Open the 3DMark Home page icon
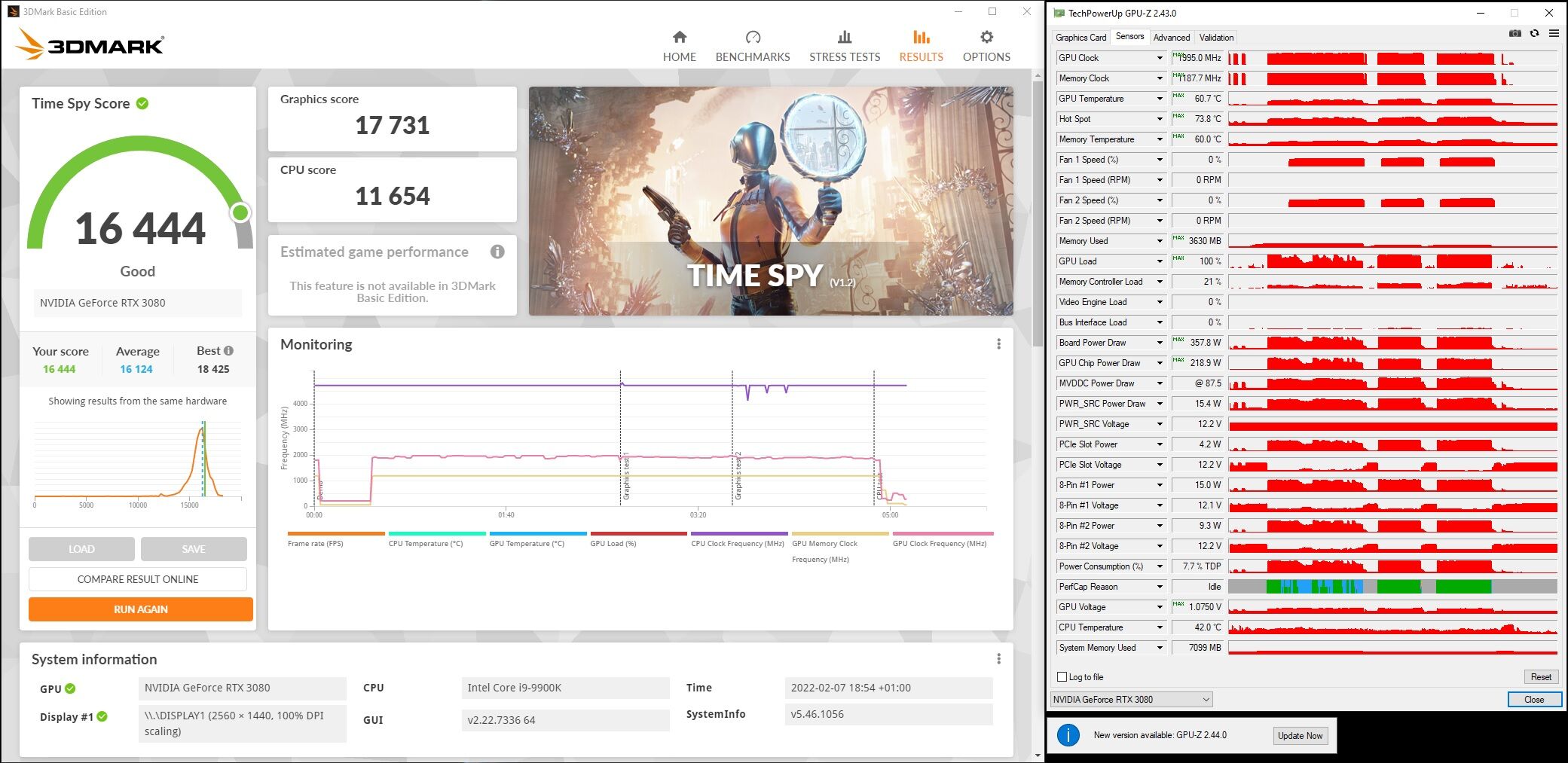The image size is (1568, 763). 680,37
